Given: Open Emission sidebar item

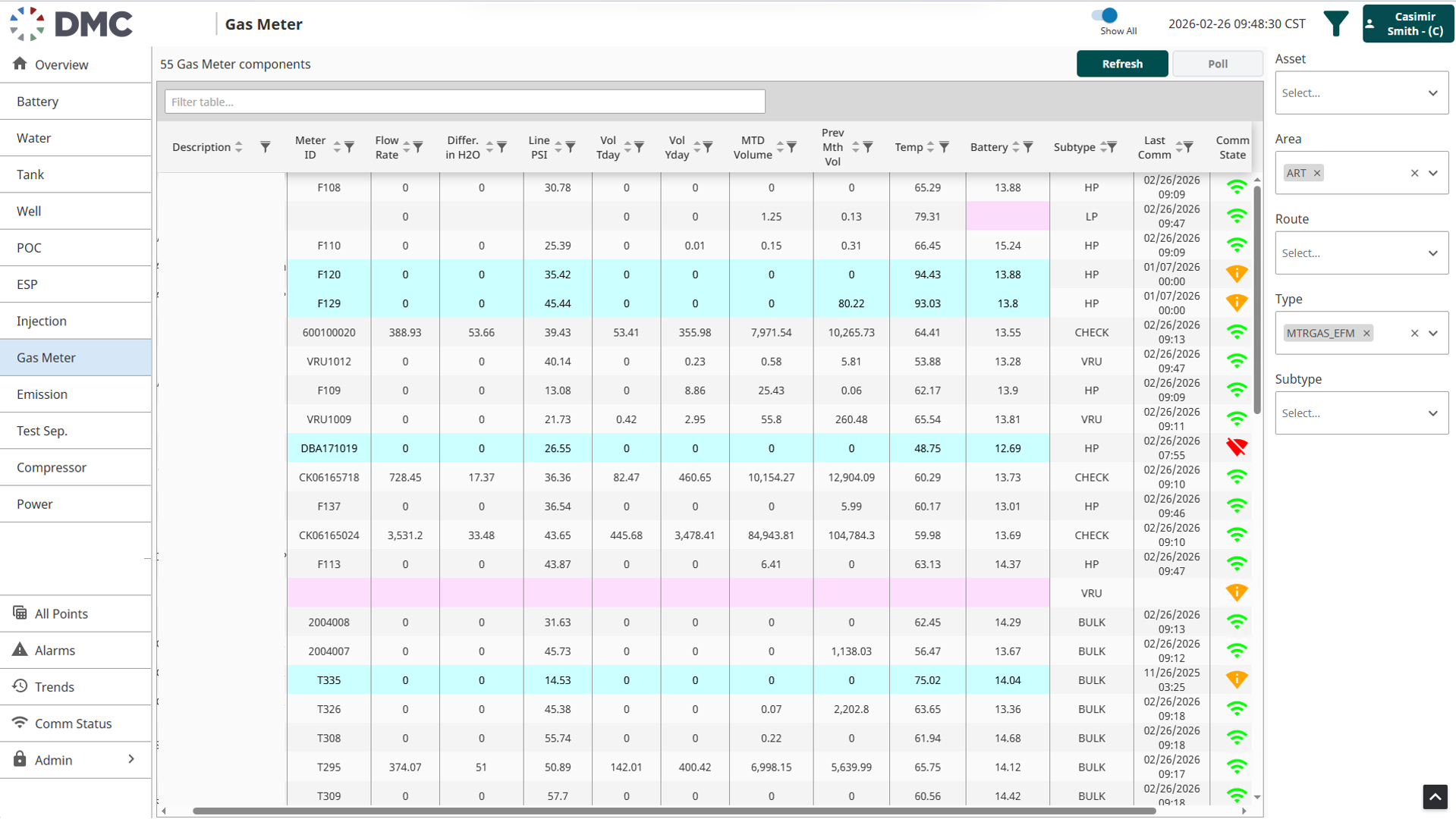Looking at the screenshot, I should 76,394.
